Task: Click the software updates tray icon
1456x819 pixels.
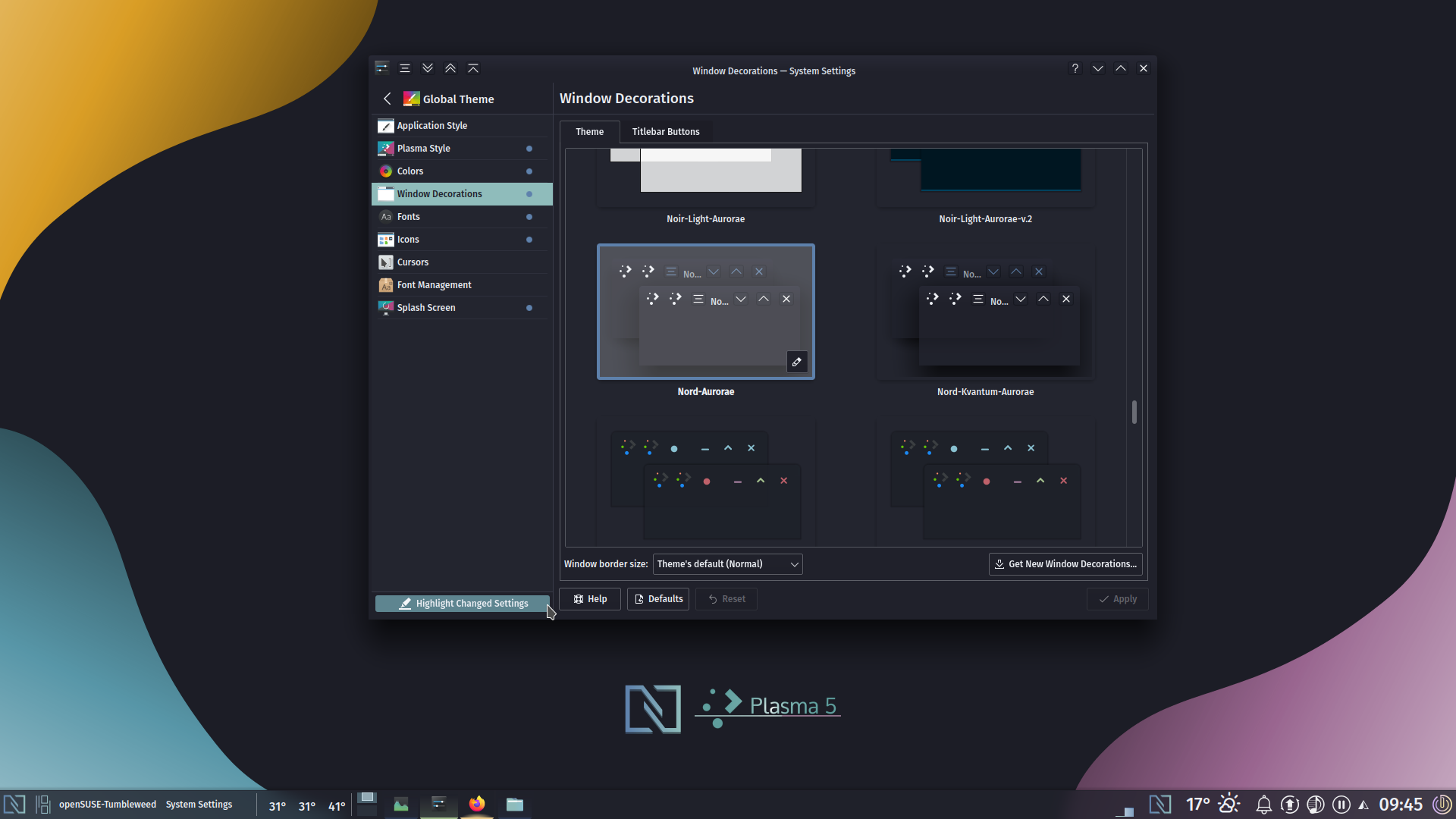Action: click(1290, 805)
